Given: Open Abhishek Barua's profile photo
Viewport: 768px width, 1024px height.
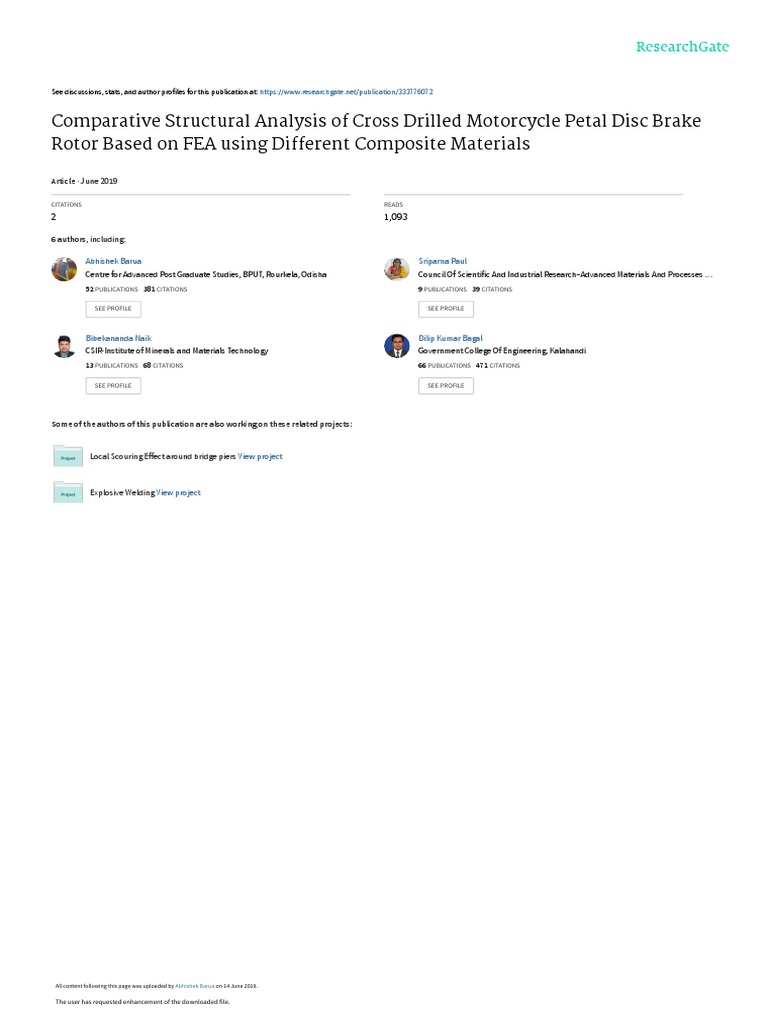Looking at the screenshot, I should (64, 269).
